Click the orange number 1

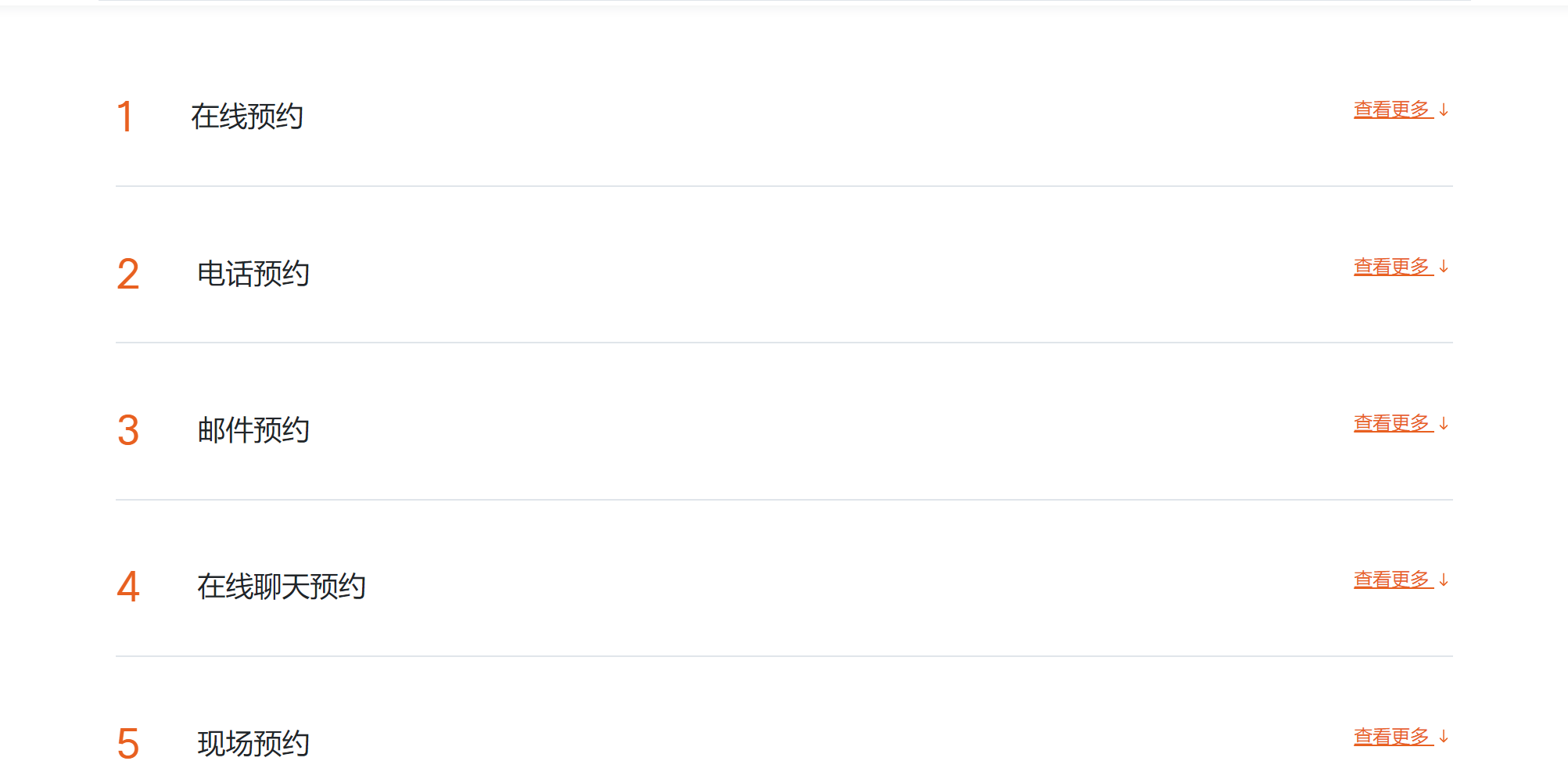pyautogui.click(x=125, y=117)
